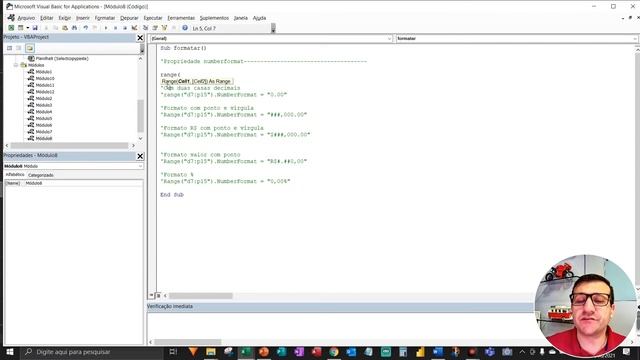640x360 pixels.
Task: Click the Paste toolbar icon
Action: tap(65, 28)
